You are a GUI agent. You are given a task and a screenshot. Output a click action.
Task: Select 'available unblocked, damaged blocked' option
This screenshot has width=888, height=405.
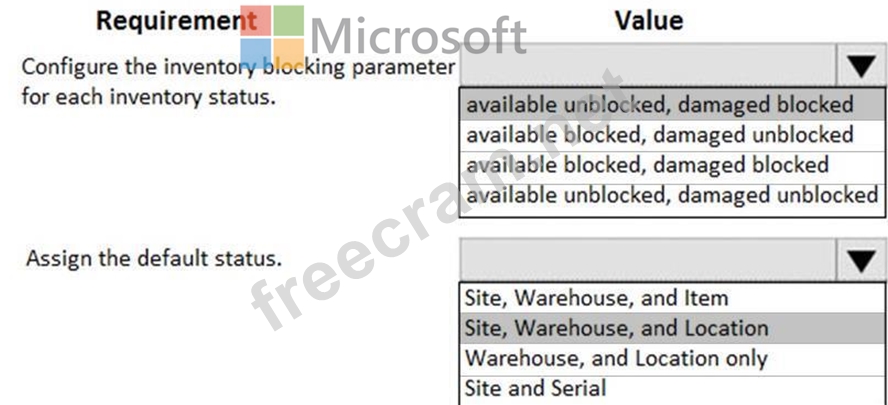(x=660, y=105)
